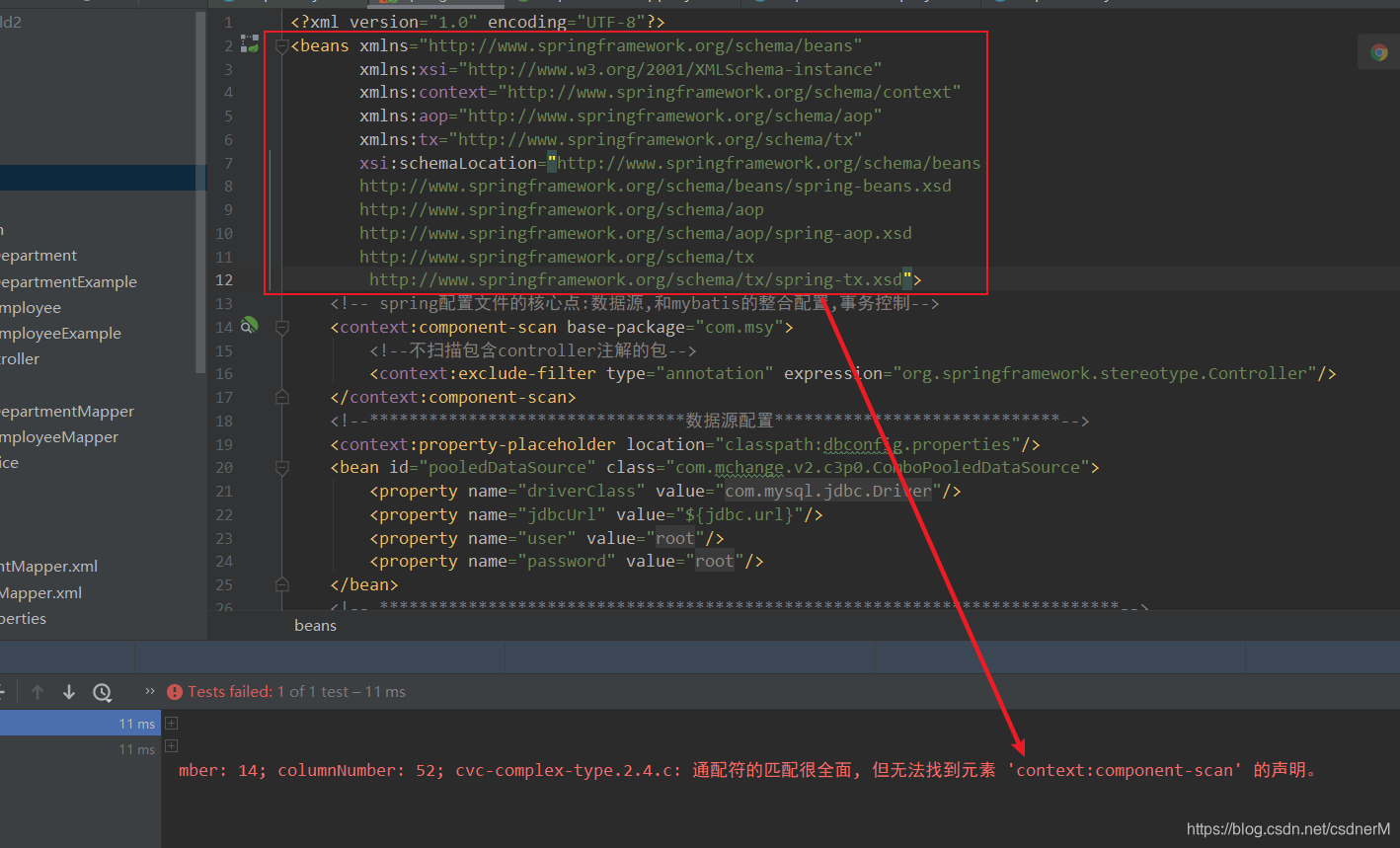Image resolution: width=1400 pixels, height=848 pixels.
Task: Click line number 12 in the gutter
Action: click(224, 279)
